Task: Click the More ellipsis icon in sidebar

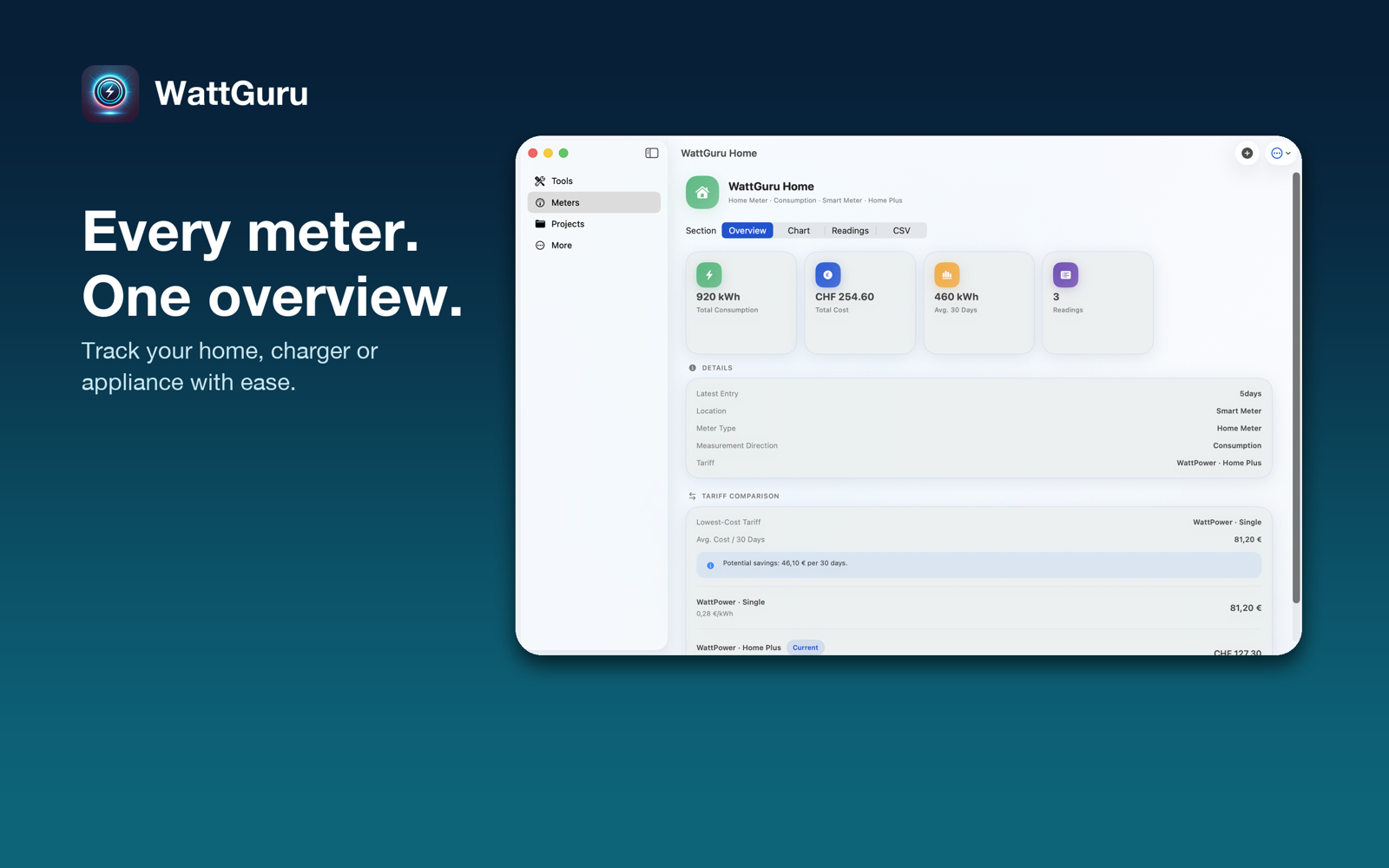Action: [540, 246]
